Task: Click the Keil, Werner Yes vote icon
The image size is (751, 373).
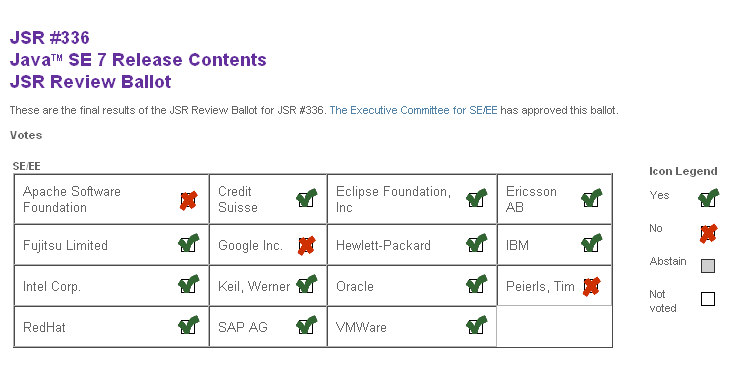Action: [307, 284]
